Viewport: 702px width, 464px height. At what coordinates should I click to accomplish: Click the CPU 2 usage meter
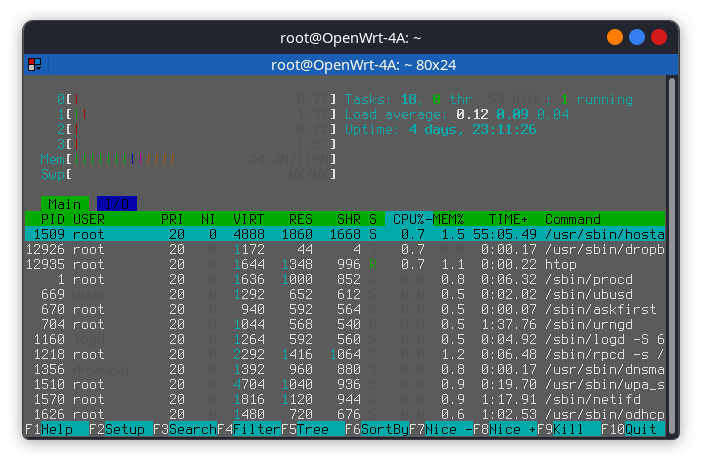click(197, 129)
